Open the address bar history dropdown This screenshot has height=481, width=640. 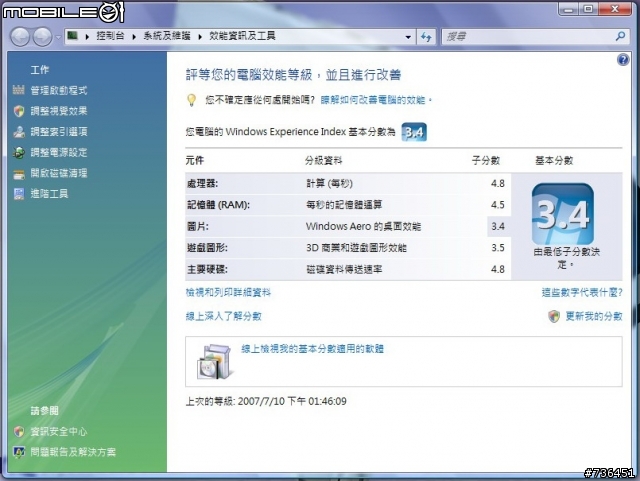coord(408,37)
